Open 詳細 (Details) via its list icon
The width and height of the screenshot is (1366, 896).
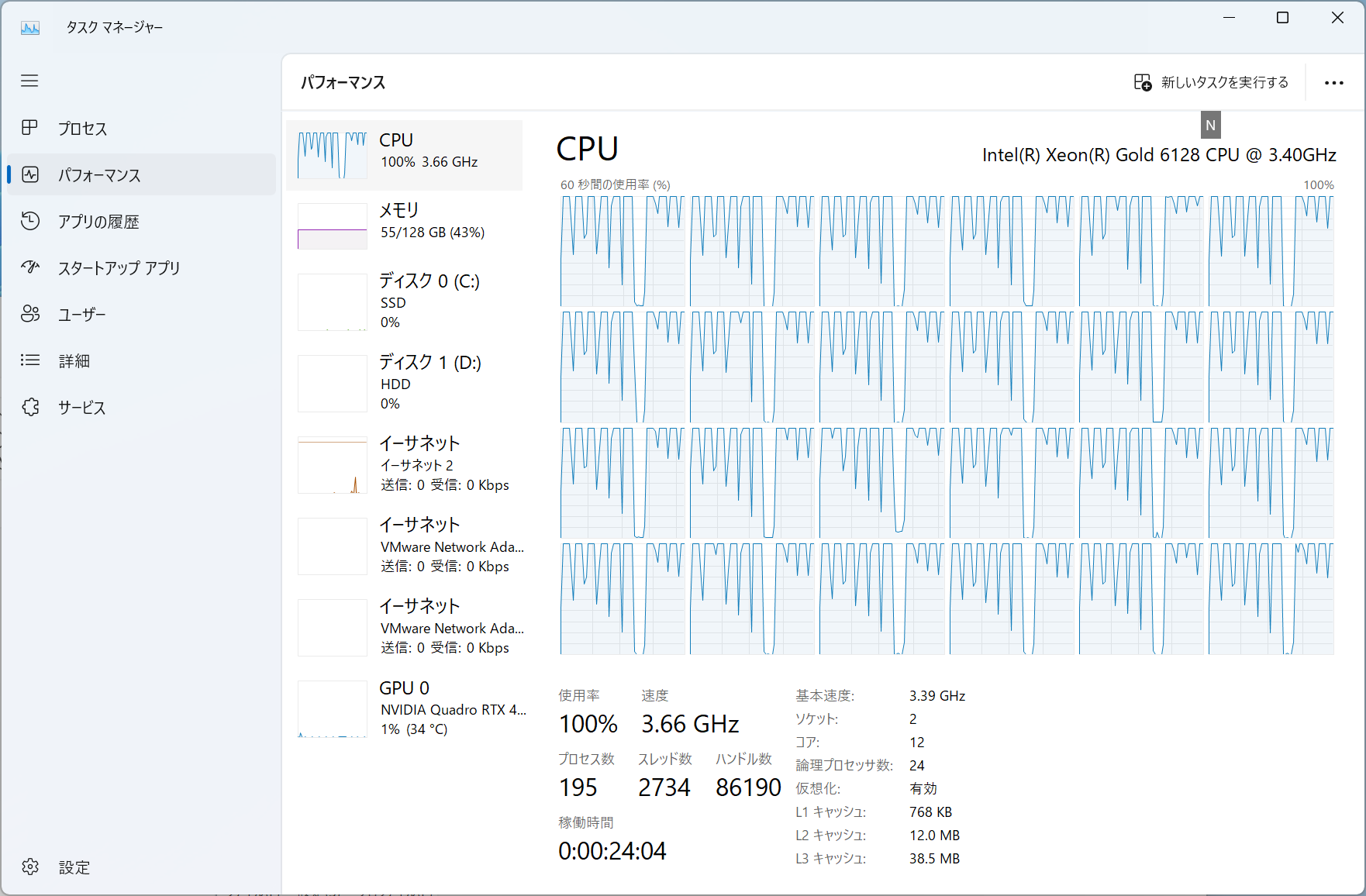[x=29, y=360]
